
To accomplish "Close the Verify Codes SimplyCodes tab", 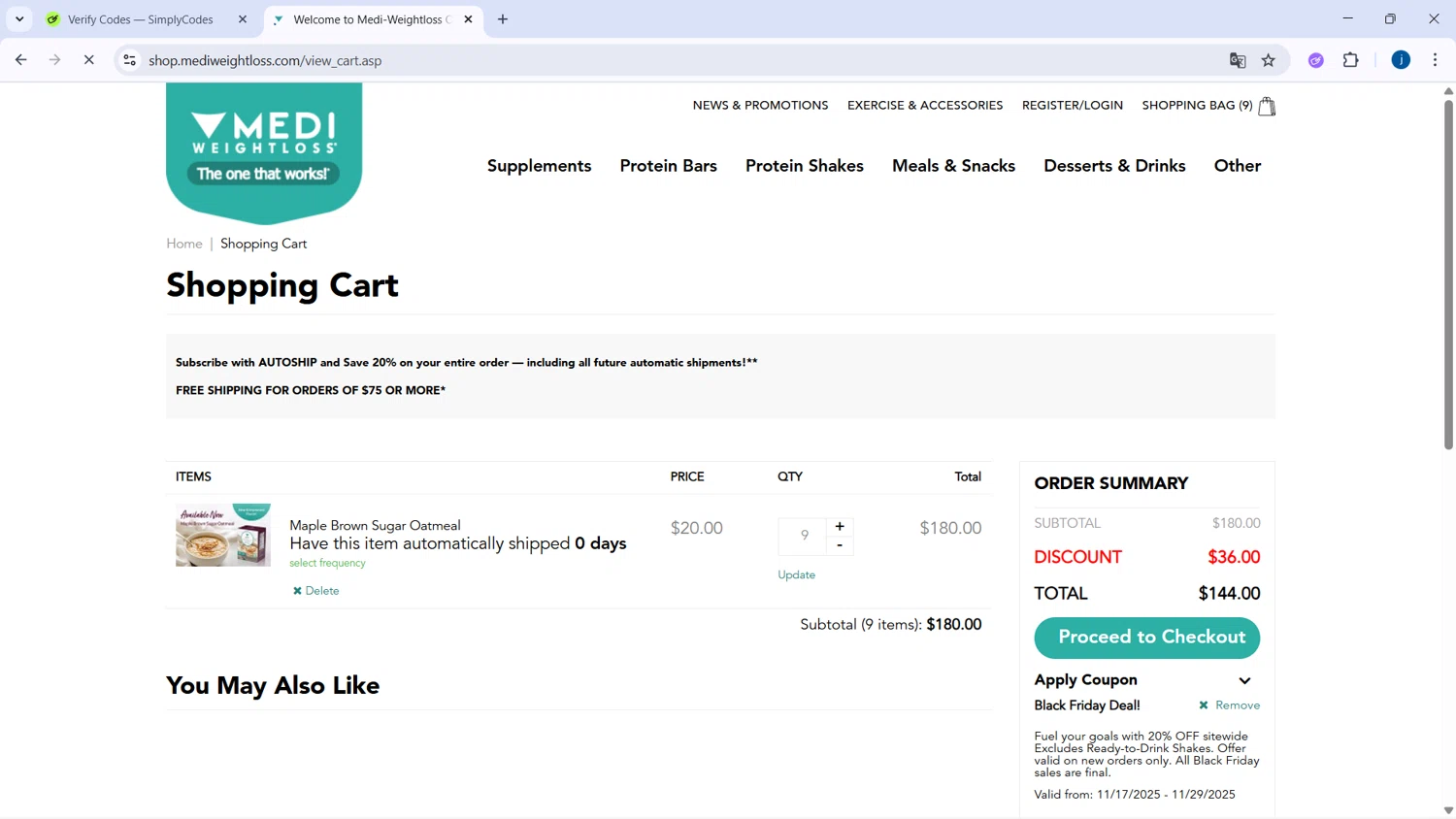I will coord(243,19).
